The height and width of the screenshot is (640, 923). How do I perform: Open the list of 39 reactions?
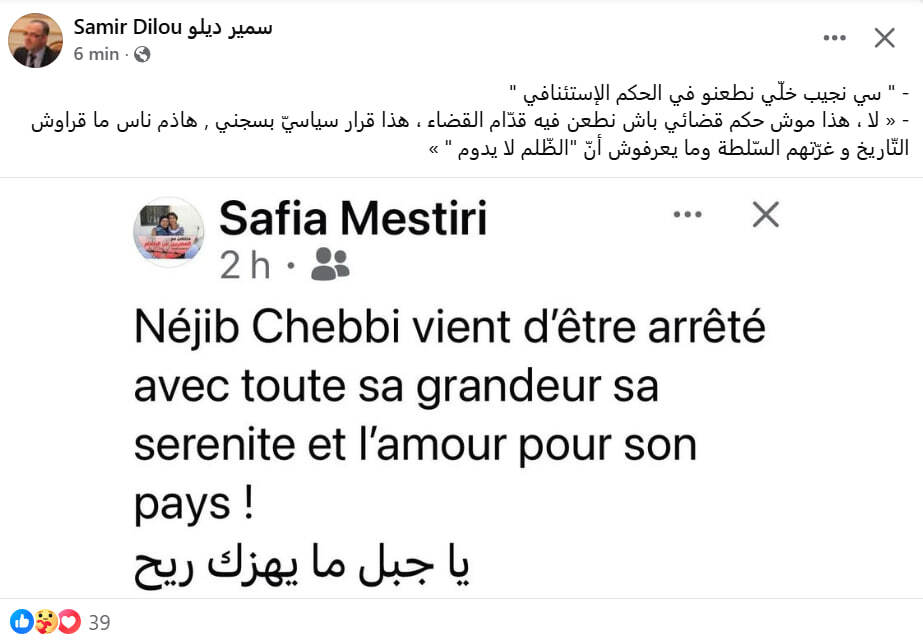[99, 623]
